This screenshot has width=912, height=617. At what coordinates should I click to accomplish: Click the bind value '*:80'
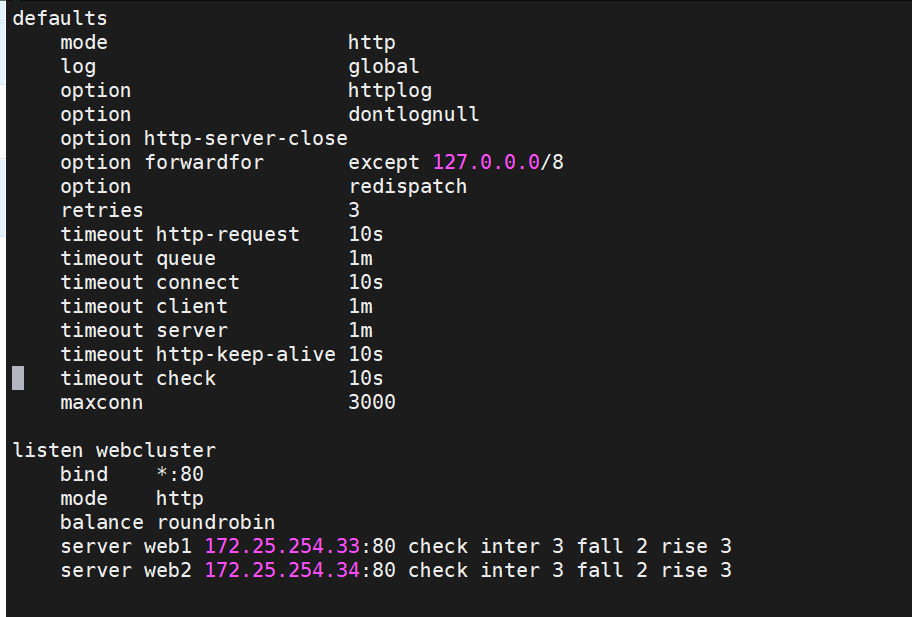[180, 474]
